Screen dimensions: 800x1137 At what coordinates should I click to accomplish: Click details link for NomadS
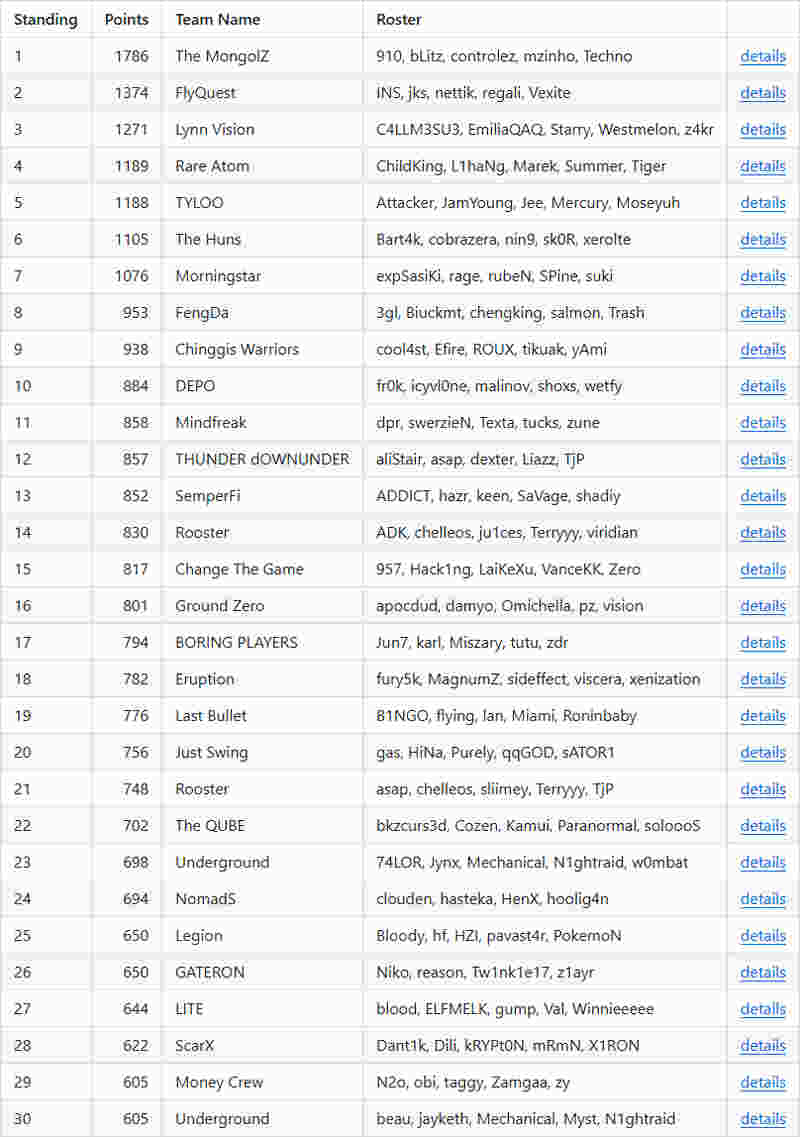(762, 899)
